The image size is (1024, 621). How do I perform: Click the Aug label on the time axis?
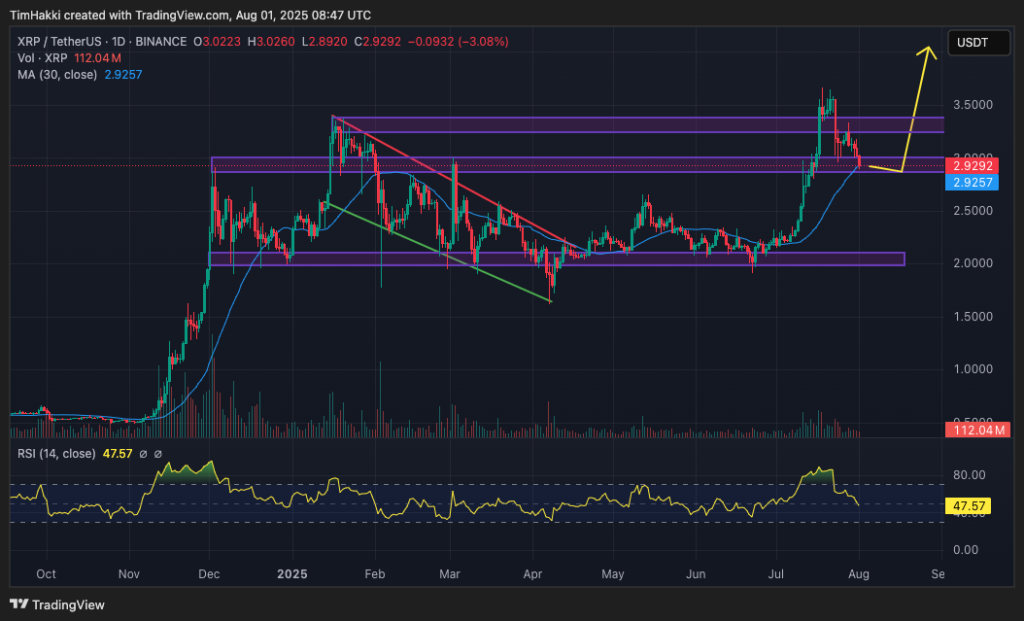(860, 575)
